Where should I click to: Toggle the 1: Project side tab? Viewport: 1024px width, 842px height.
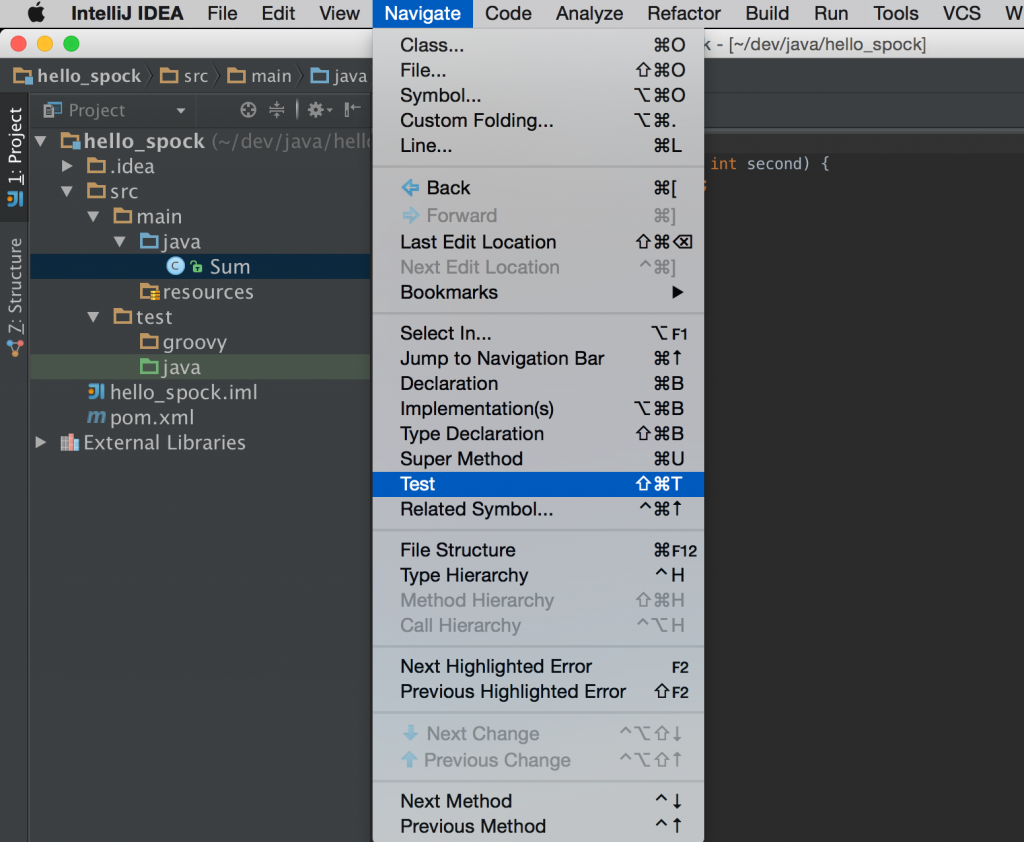pyautogui.click(x=14, y=157)
